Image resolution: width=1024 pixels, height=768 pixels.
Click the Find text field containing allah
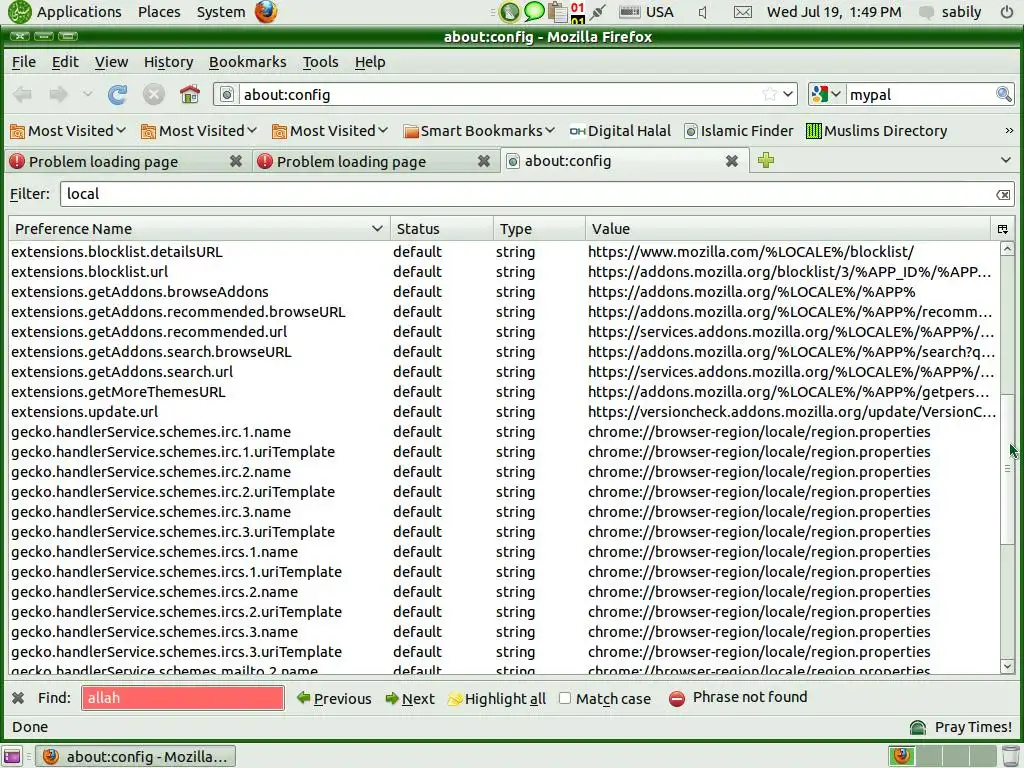click(183, 698)
